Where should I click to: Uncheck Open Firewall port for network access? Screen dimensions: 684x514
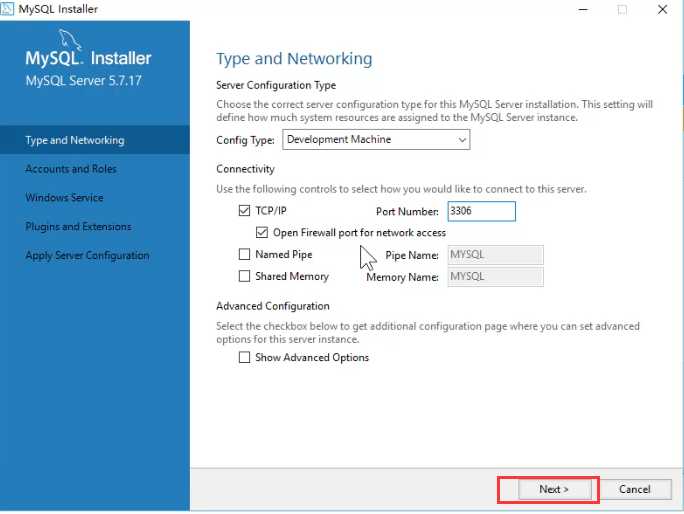pyautogui.click(x=262, y=233)
